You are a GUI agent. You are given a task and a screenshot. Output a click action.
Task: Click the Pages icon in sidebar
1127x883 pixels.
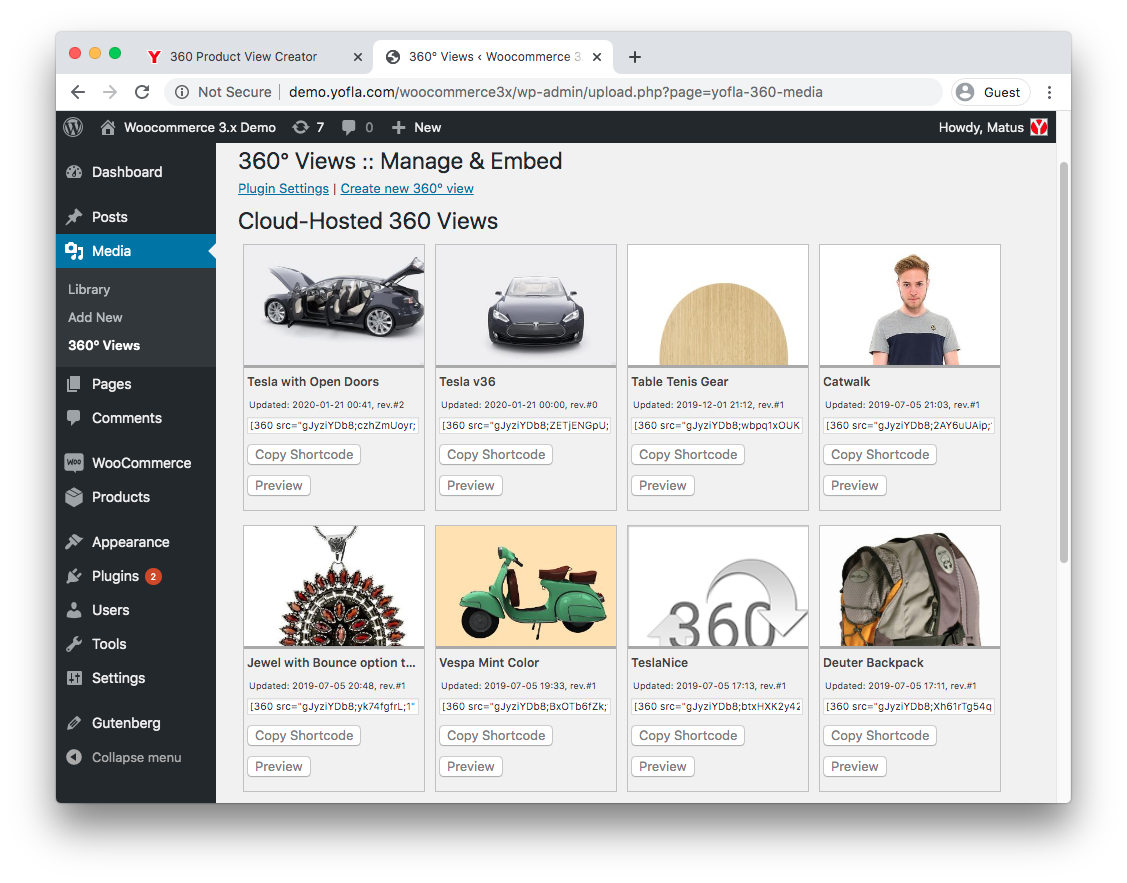click(x=74, y=384)
